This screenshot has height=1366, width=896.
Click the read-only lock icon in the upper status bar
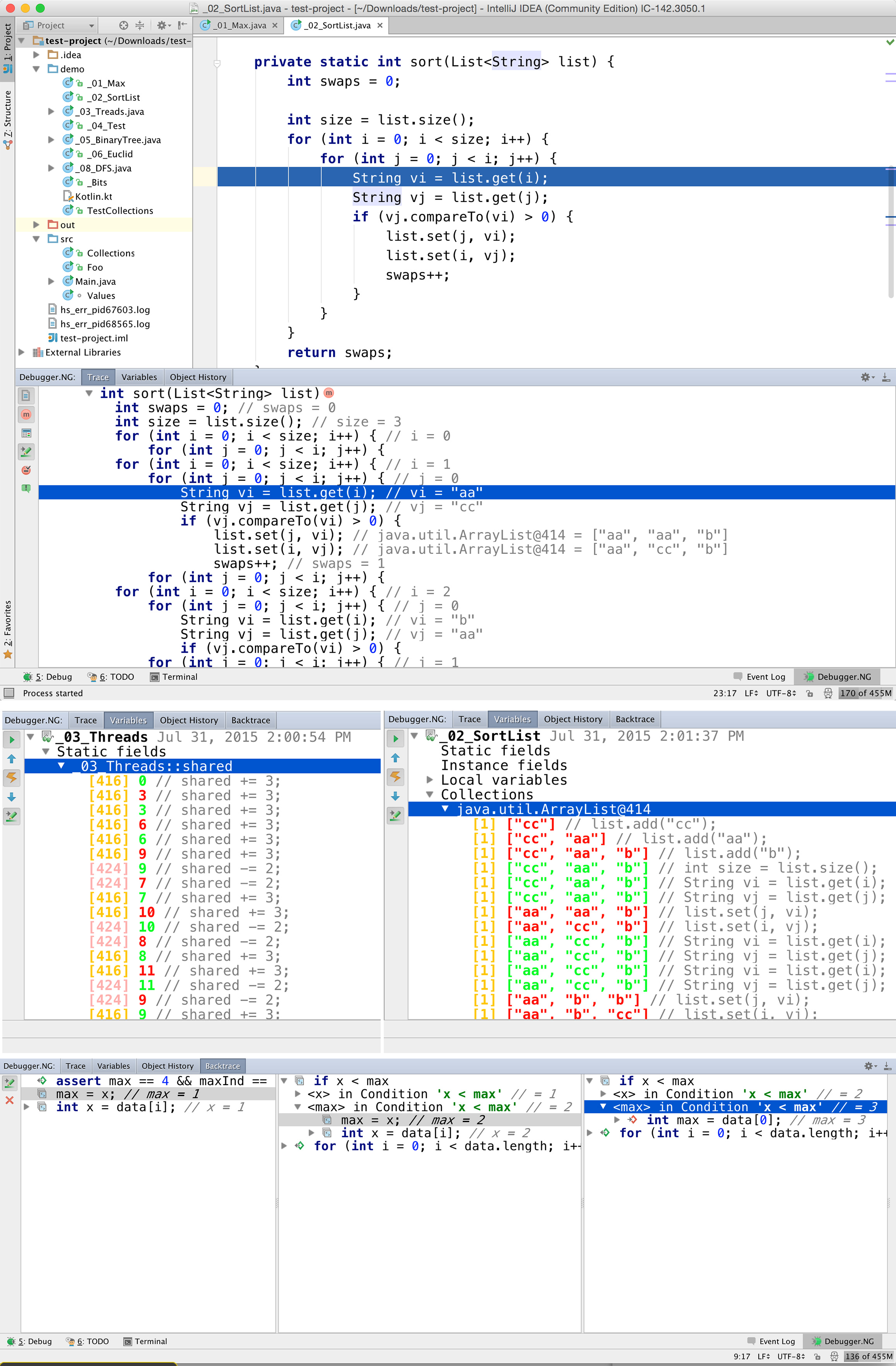(x=809, y=693)
